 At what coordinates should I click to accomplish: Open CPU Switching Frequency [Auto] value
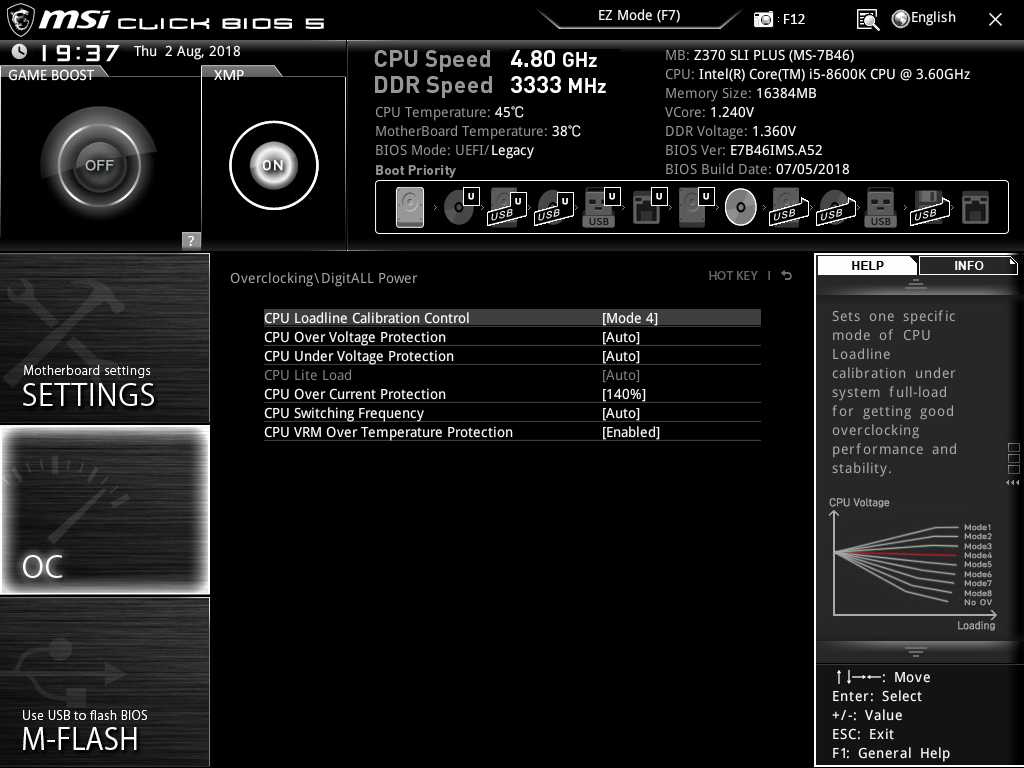(x=620, y=413)
